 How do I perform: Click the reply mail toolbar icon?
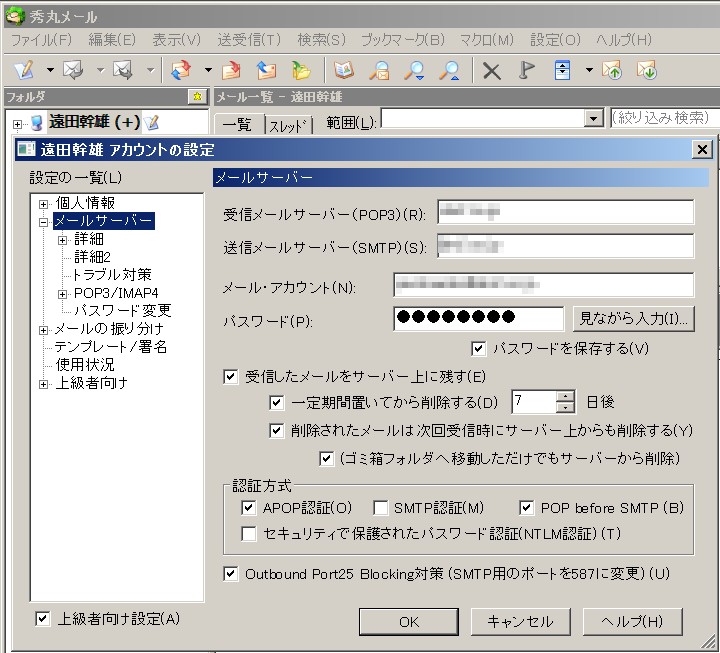pos(73,70)
